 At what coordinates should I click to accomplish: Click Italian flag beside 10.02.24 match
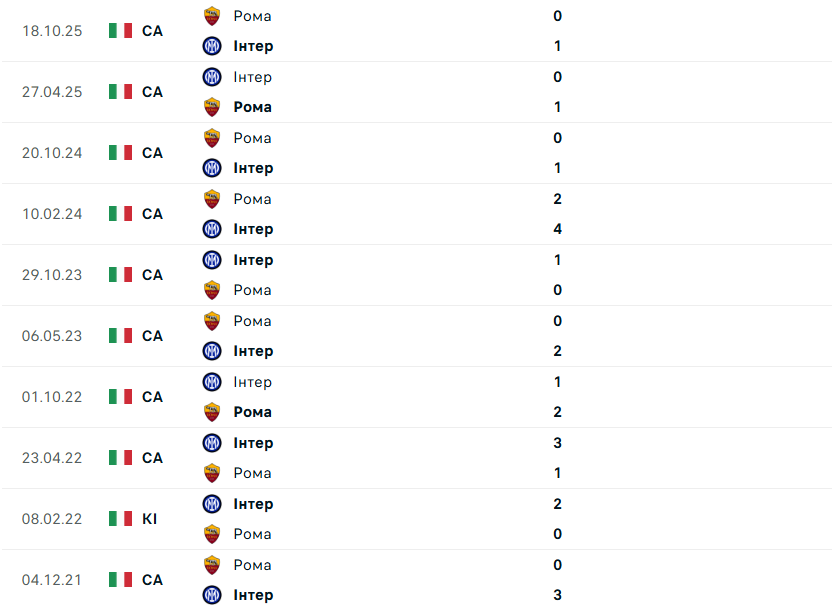point(121,214)
